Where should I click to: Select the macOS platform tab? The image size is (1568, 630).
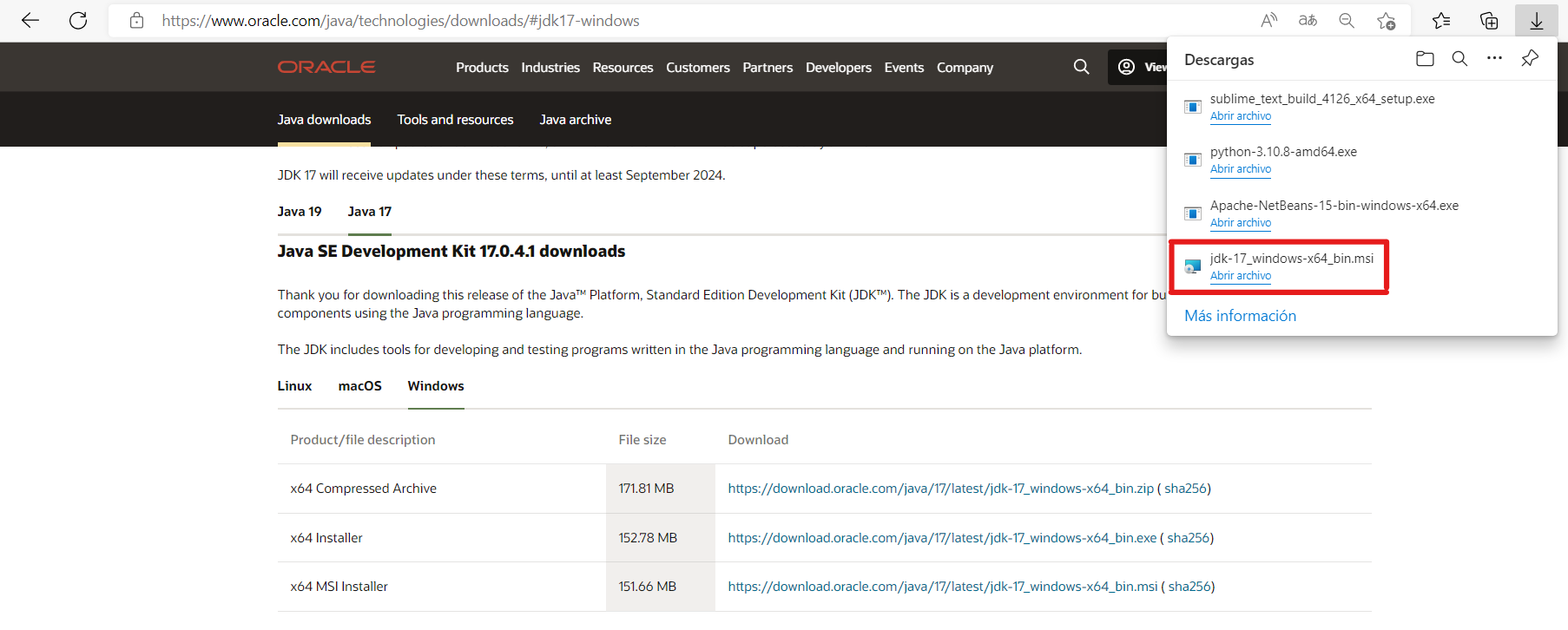coord(359,386)
